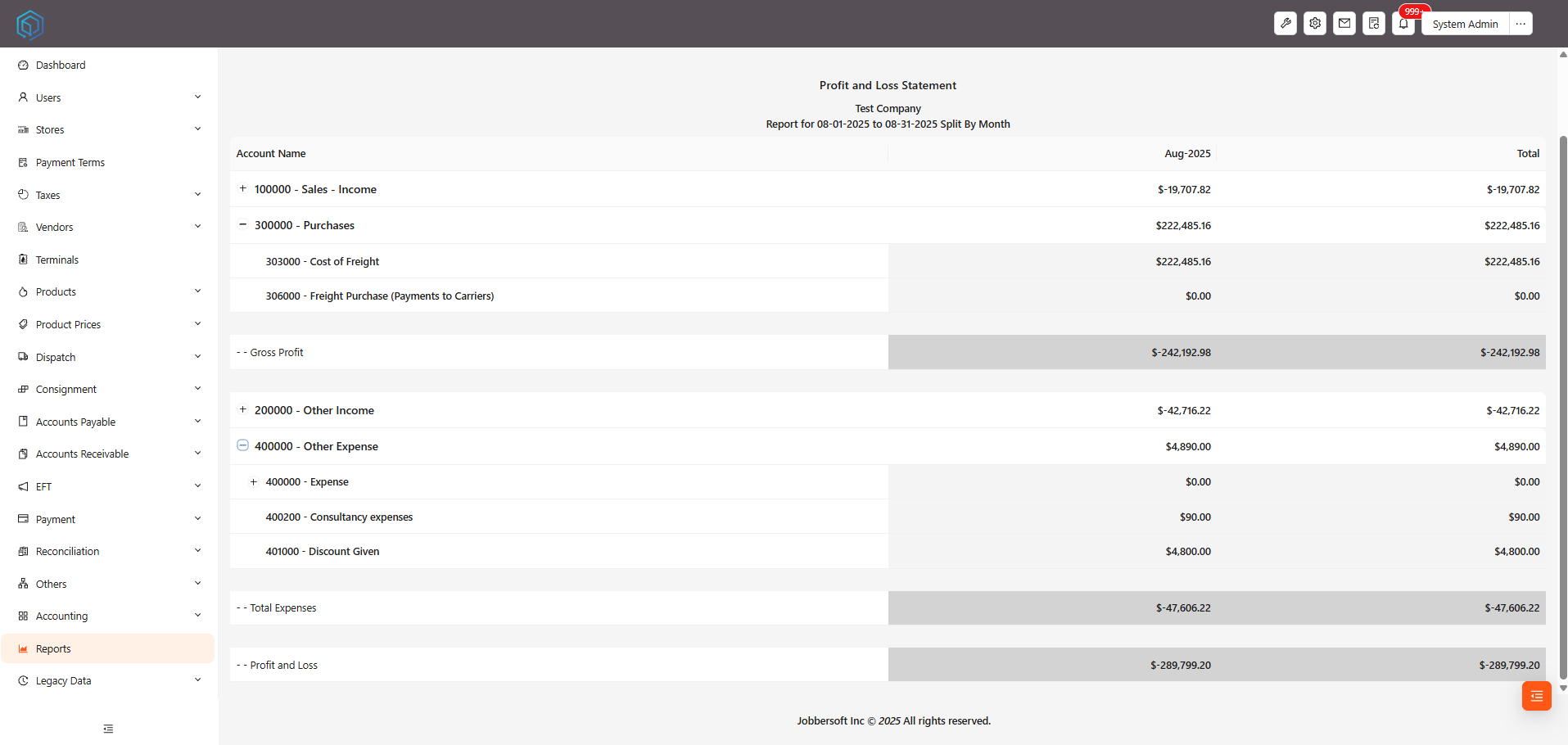The width and height of the screenshot is (1568, 745).
Task: Click the Accounts Payable icon
Action: tap(23, 422)
